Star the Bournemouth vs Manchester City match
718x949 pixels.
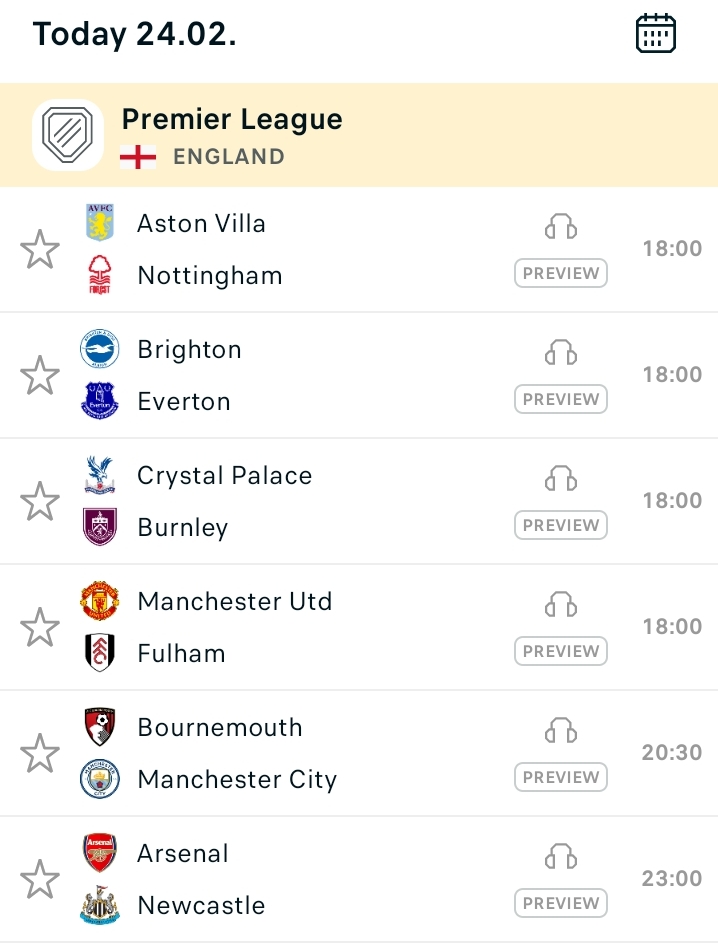click(40, 753)
